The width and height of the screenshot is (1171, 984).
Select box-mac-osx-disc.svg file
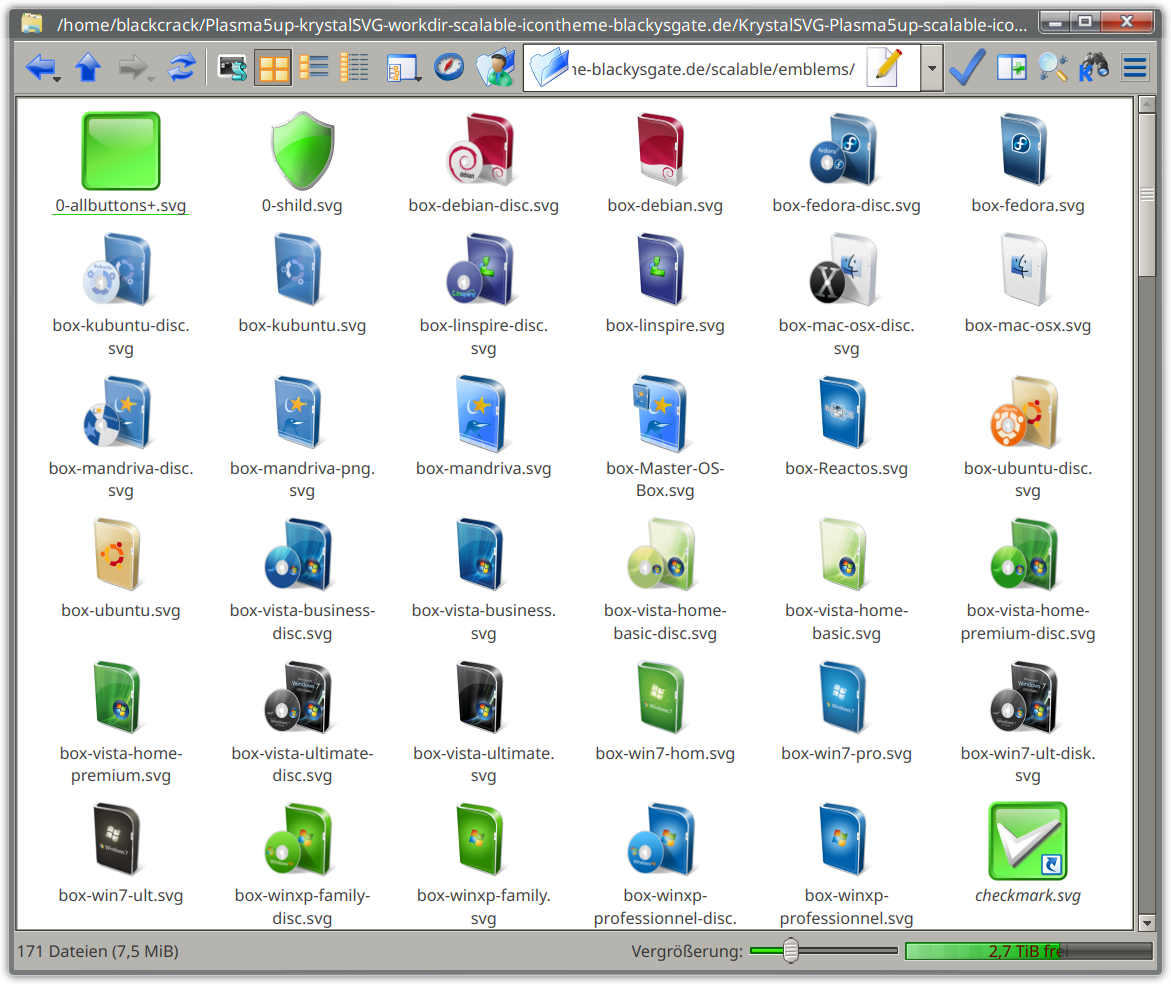pos(846,295)
